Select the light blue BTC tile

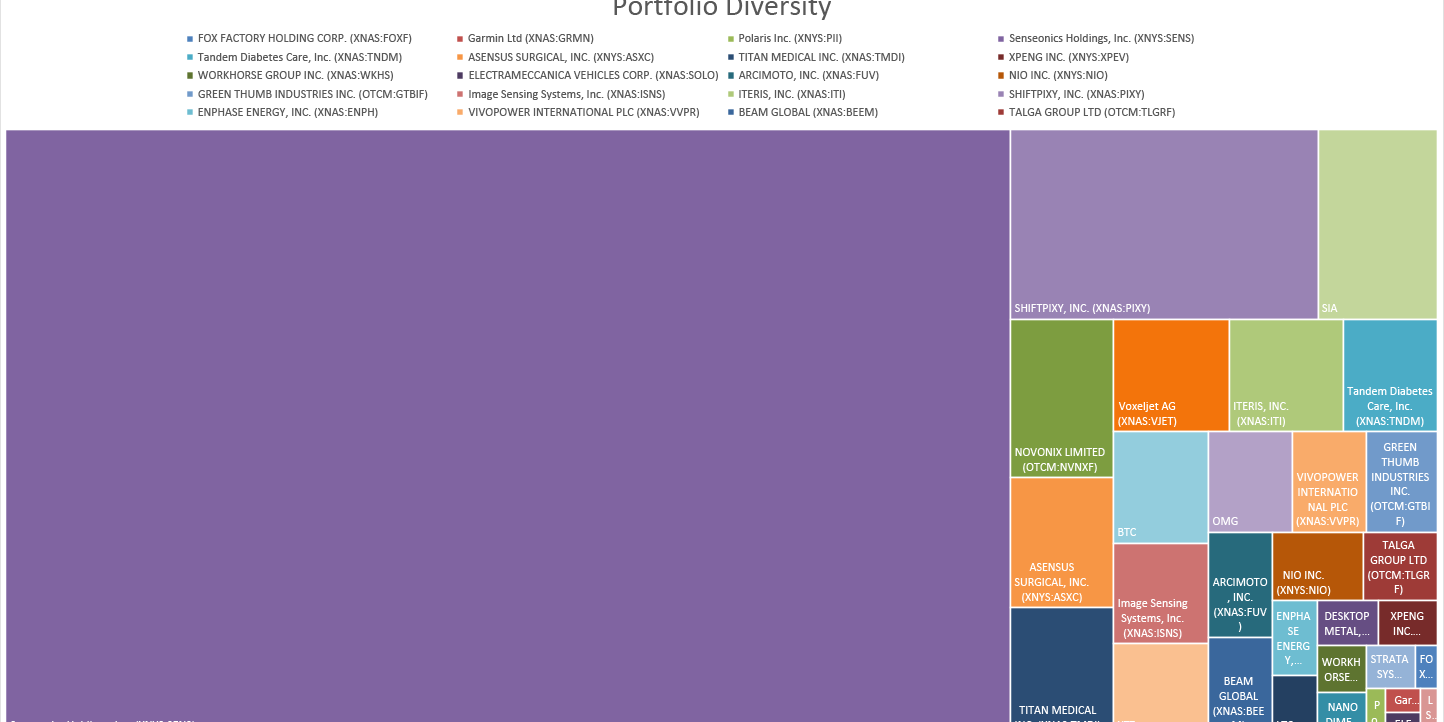coord(1160,486)
